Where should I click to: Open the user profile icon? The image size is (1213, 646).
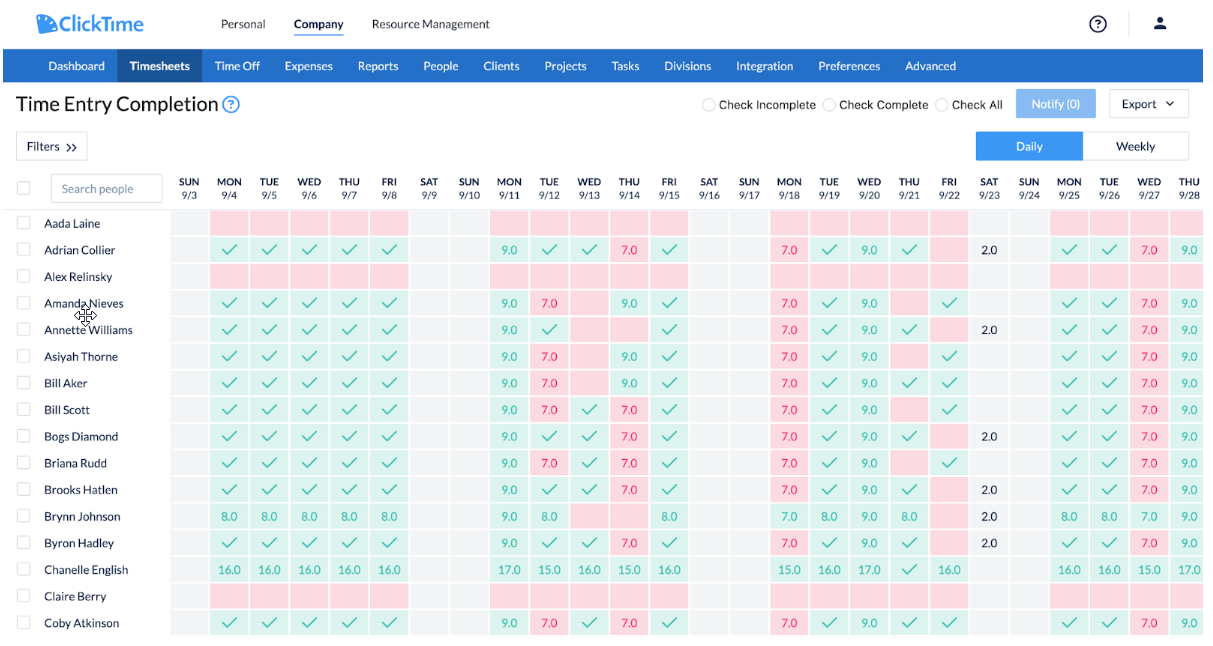[x=1160, y=24]
